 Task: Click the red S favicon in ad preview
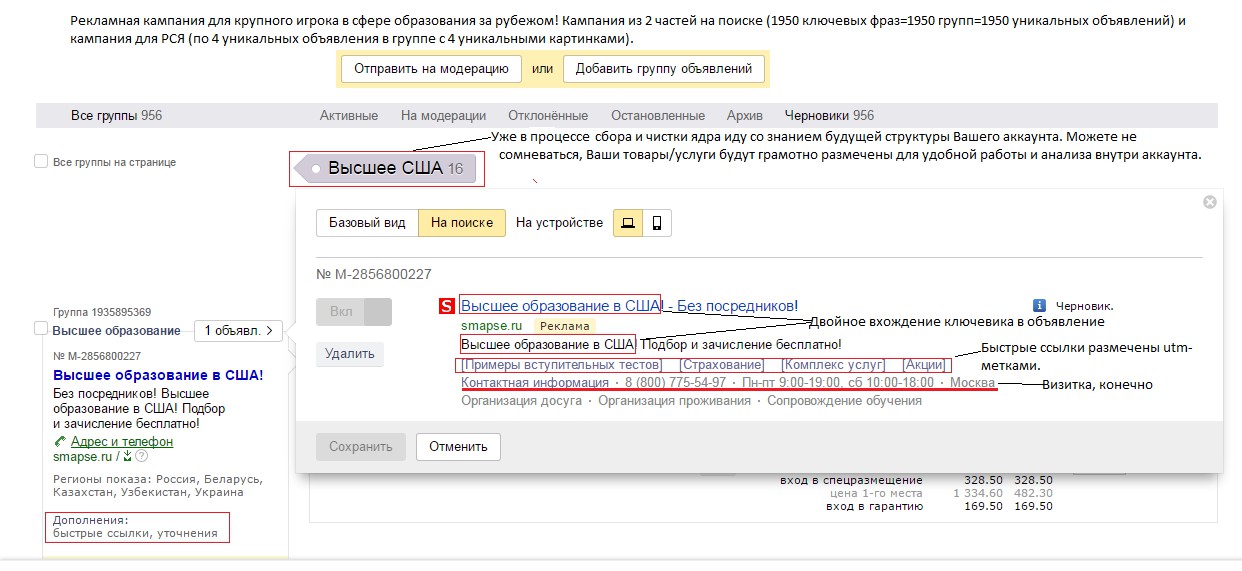(447, 306)
